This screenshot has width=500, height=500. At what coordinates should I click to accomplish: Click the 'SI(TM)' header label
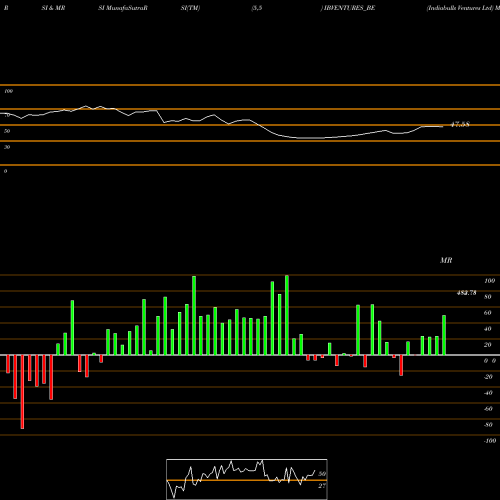(x=190, y=8)
